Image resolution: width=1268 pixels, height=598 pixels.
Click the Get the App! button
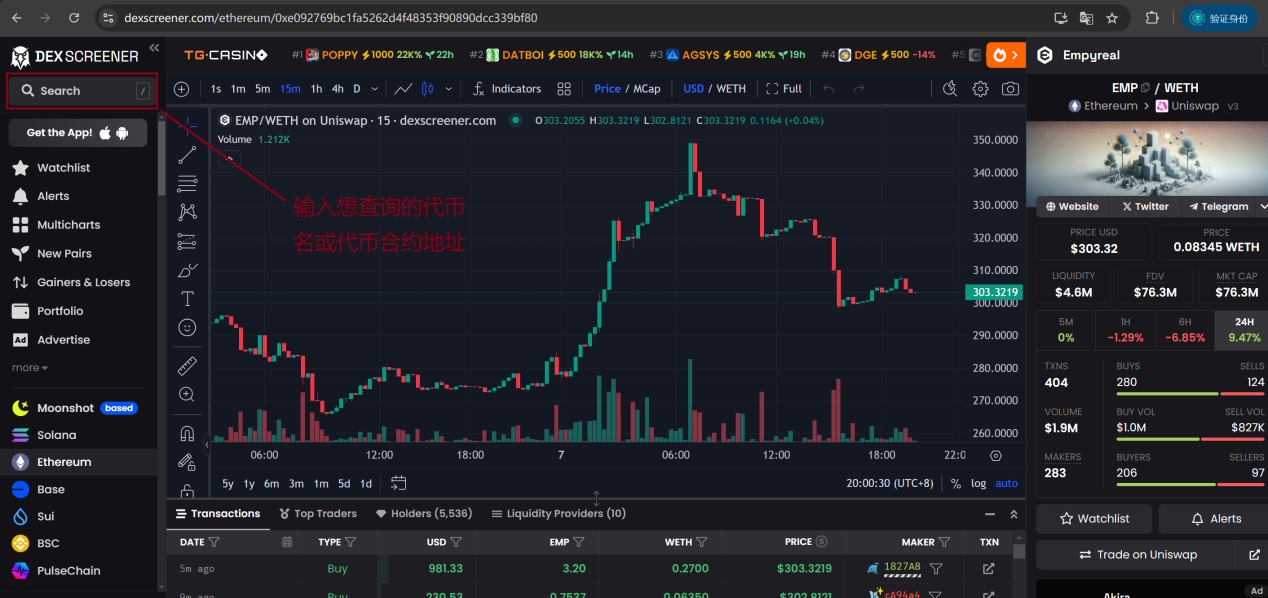[78, 133]
